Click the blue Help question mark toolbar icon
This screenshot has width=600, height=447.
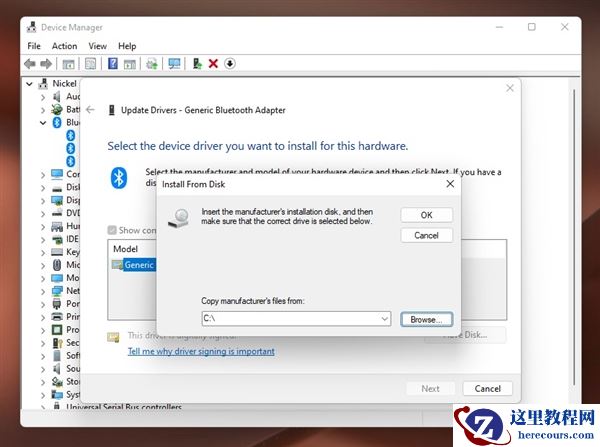coord(113,64)
